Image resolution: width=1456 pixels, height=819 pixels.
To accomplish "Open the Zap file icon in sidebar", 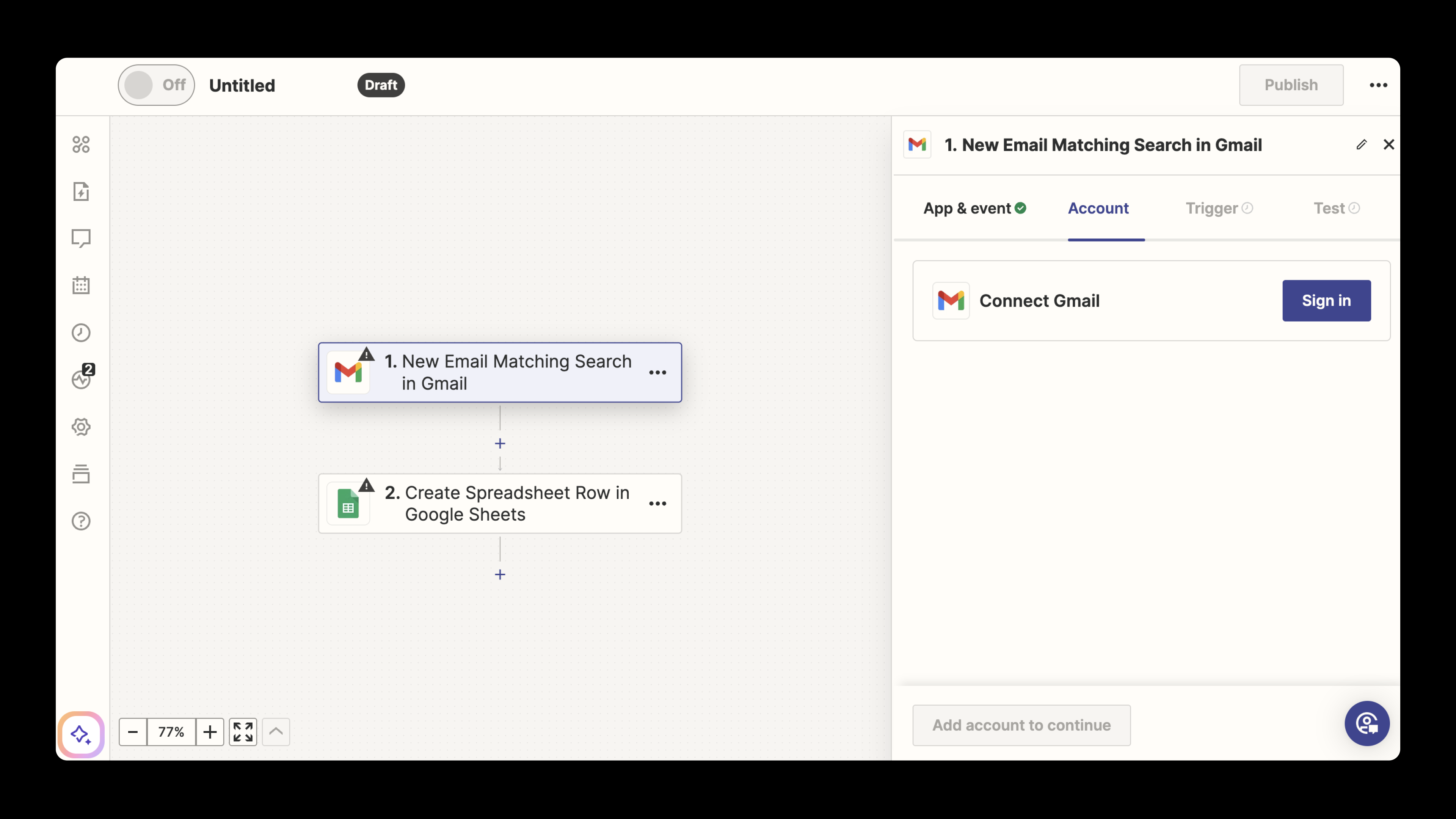I will tap(81, 191).
